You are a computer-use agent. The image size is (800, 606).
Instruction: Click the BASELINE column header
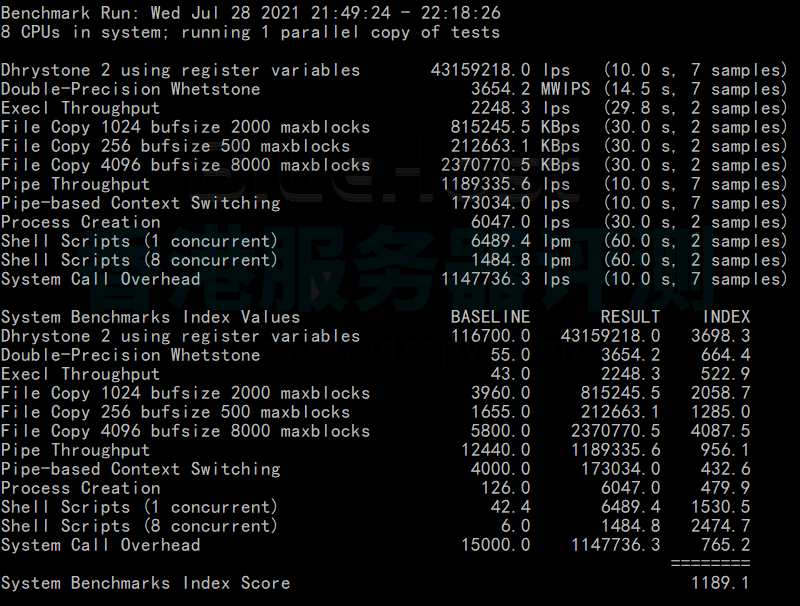(x=490, y=317)
